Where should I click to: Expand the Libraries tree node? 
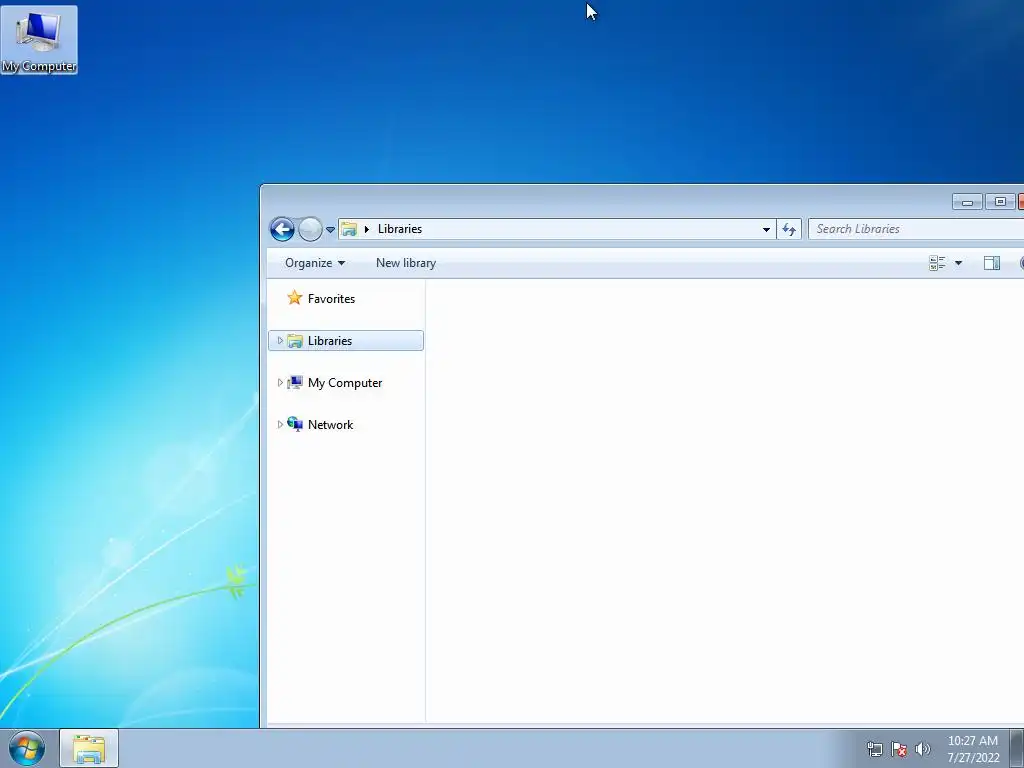pyautogui.click(x=280, y=341)
